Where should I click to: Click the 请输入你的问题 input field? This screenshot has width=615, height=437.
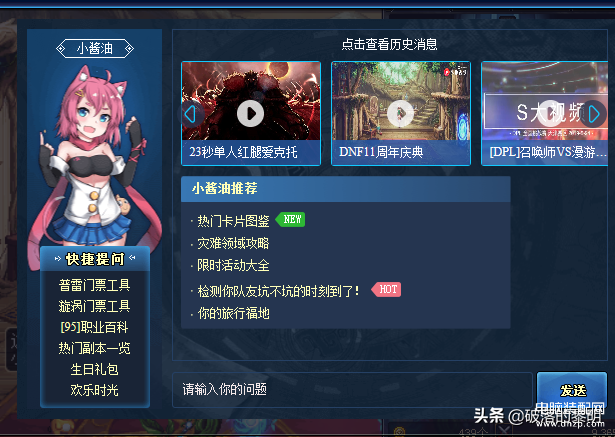point(352,390)
